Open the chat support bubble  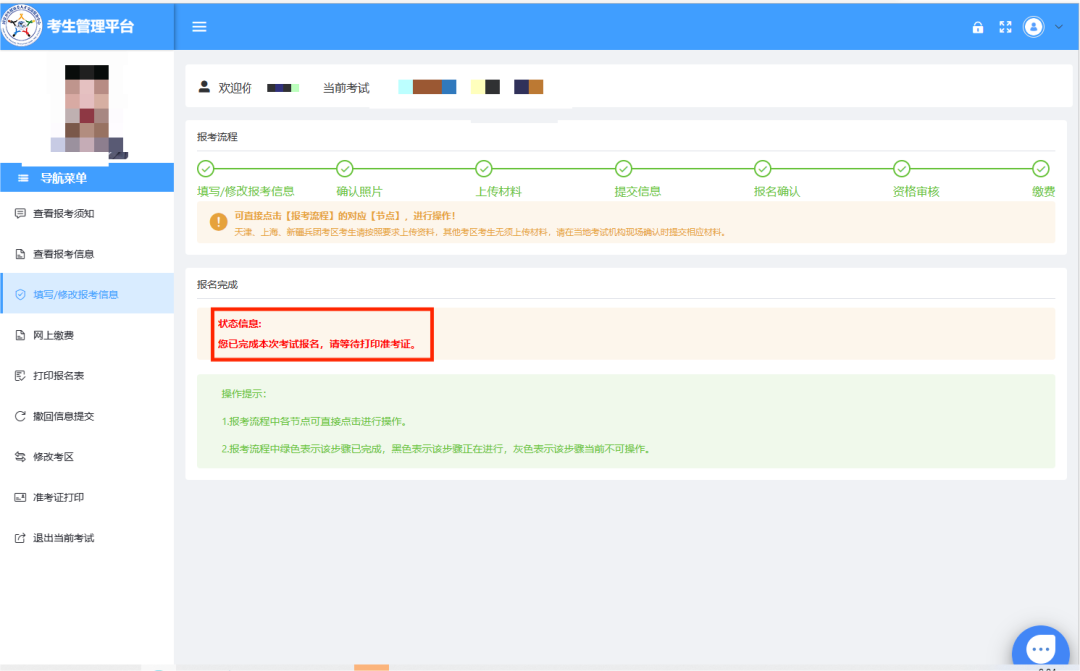tap(1040, 649)
